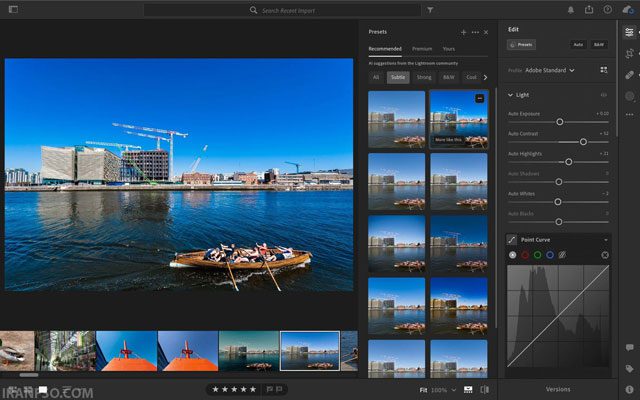The width and height of the screenshot is (640, 400).
Task: Toggle Light section visibility eye icon
Action: tap(604, 95)
